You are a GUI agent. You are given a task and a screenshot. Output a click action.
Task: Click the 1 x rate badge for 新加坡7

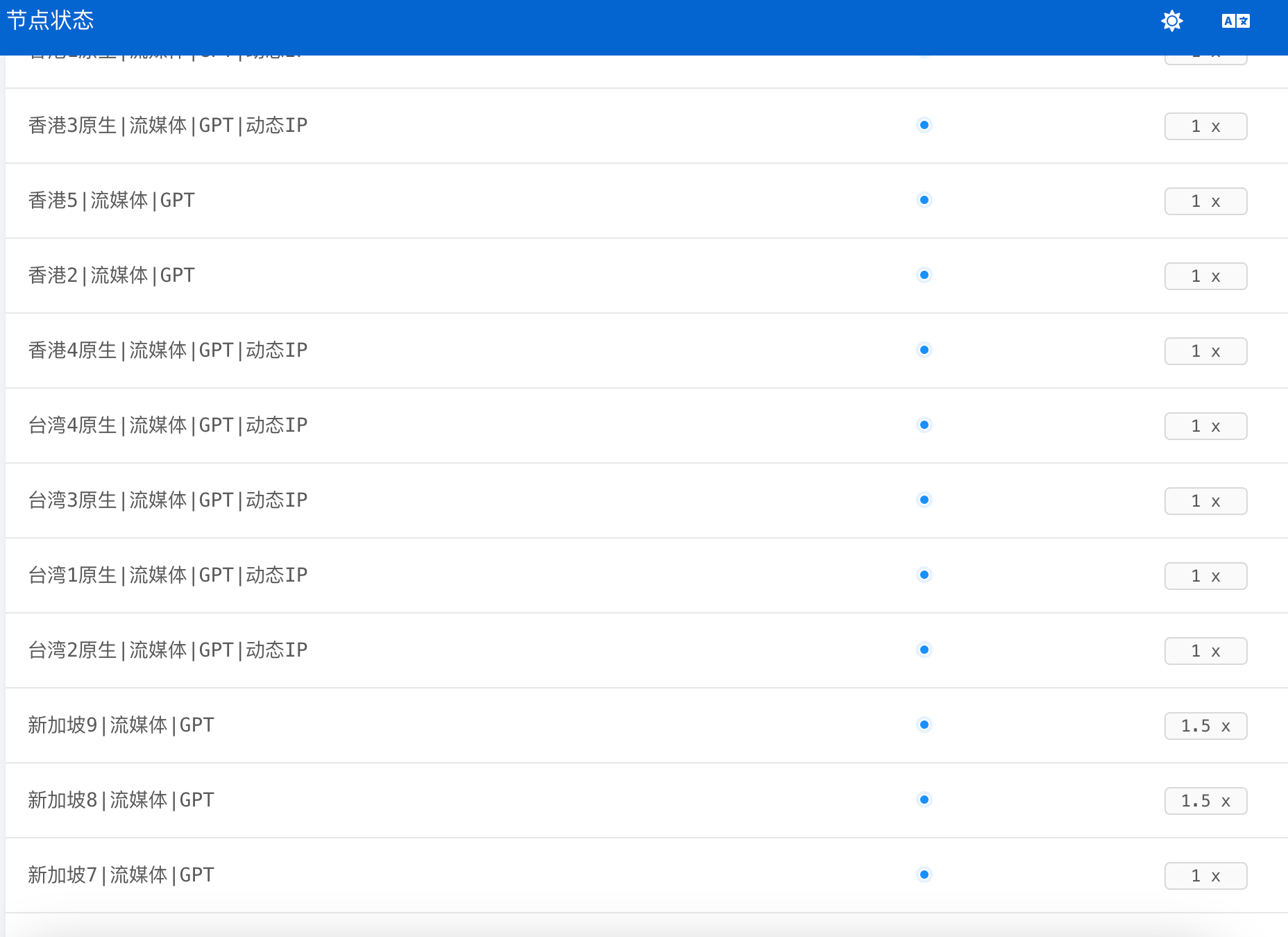click(x=1206, y=876)
